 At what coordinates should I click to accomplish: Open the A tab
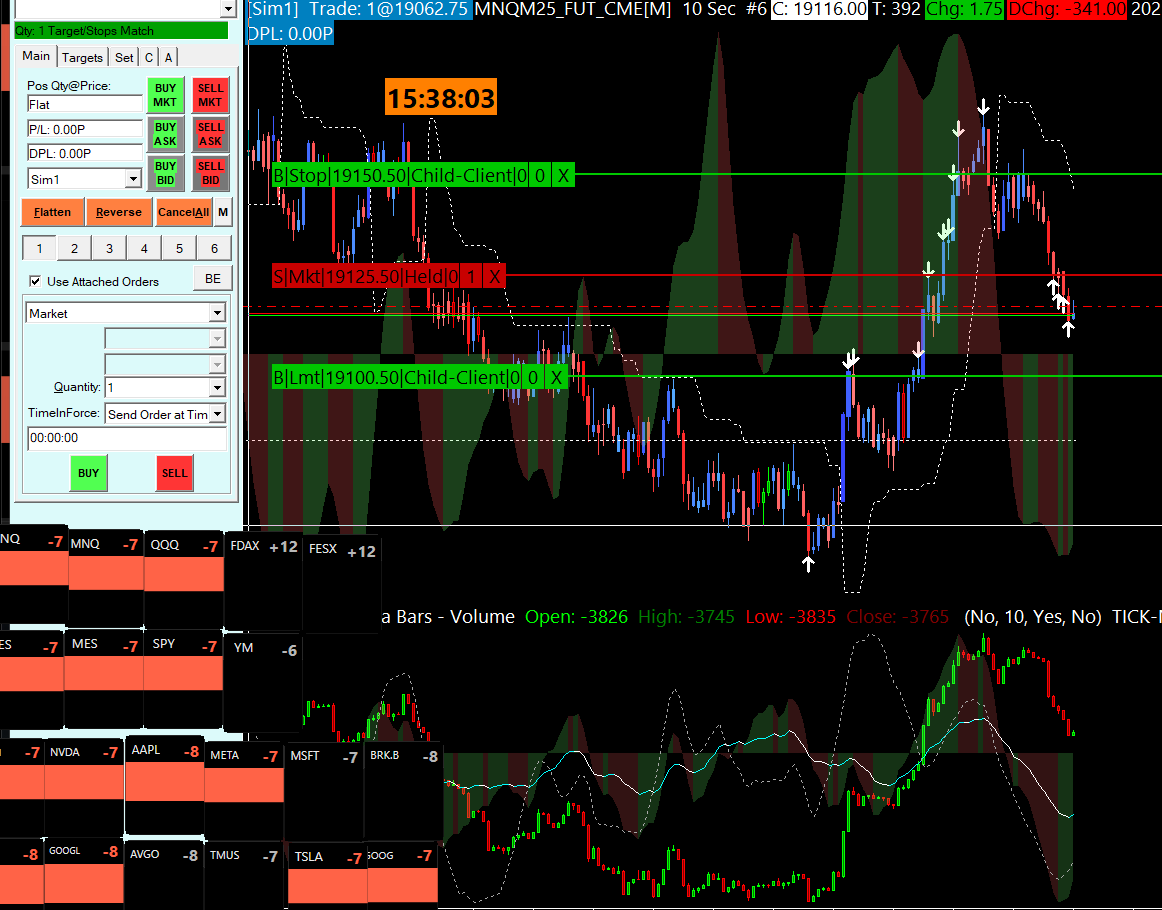(168, 58)
